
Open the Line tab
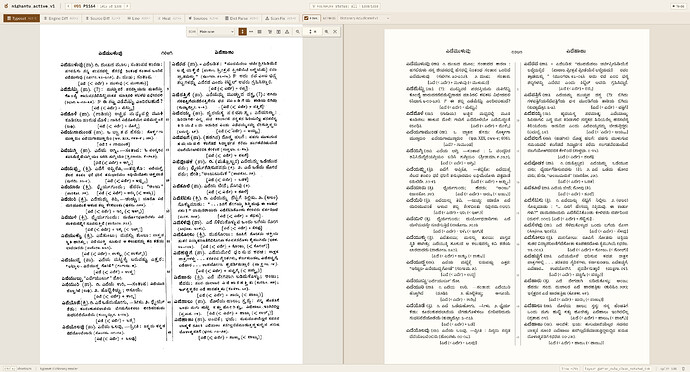point(138,18)
